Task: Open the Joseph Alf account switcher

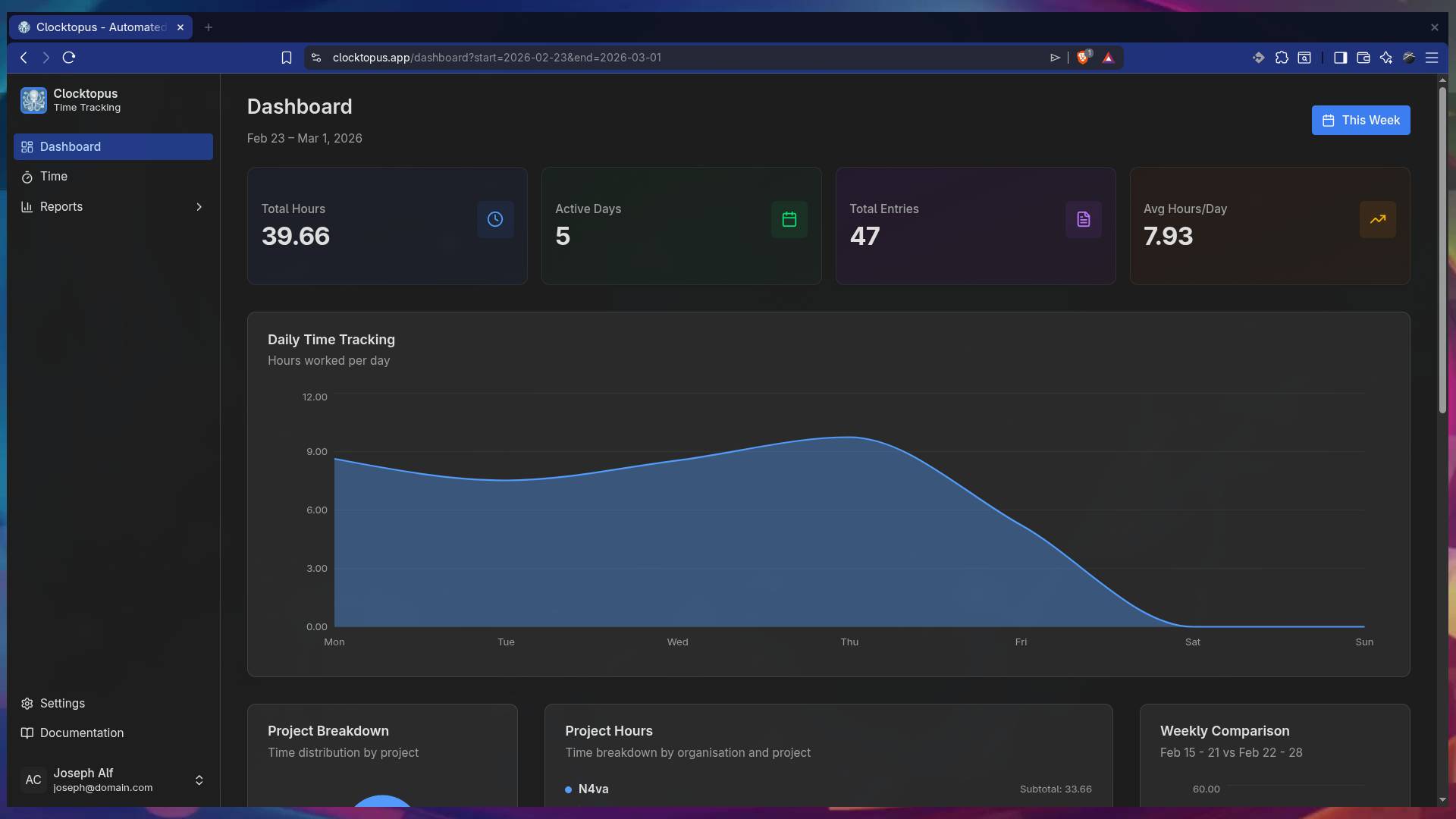Action: [199, 780]
